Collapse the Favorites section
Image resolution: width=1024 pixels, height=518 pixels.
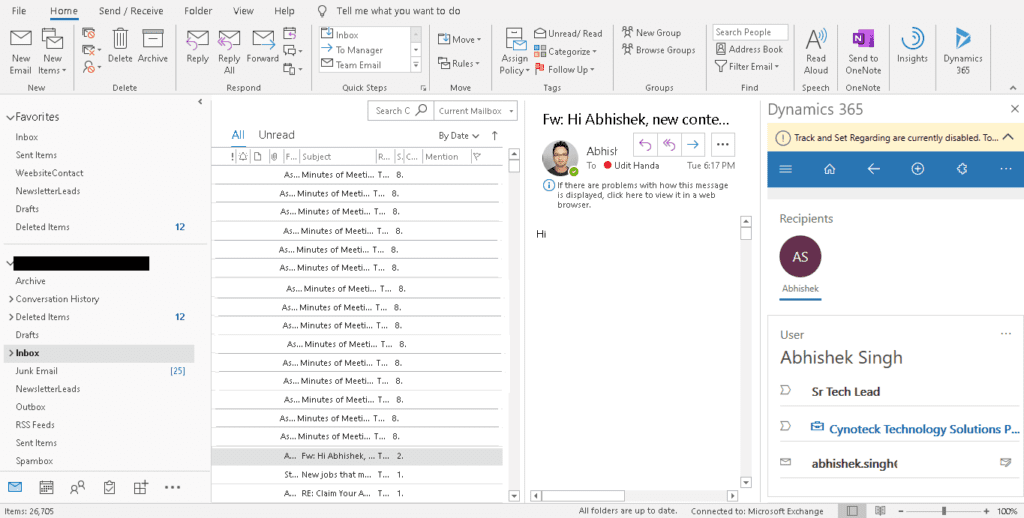pos(10,118)
